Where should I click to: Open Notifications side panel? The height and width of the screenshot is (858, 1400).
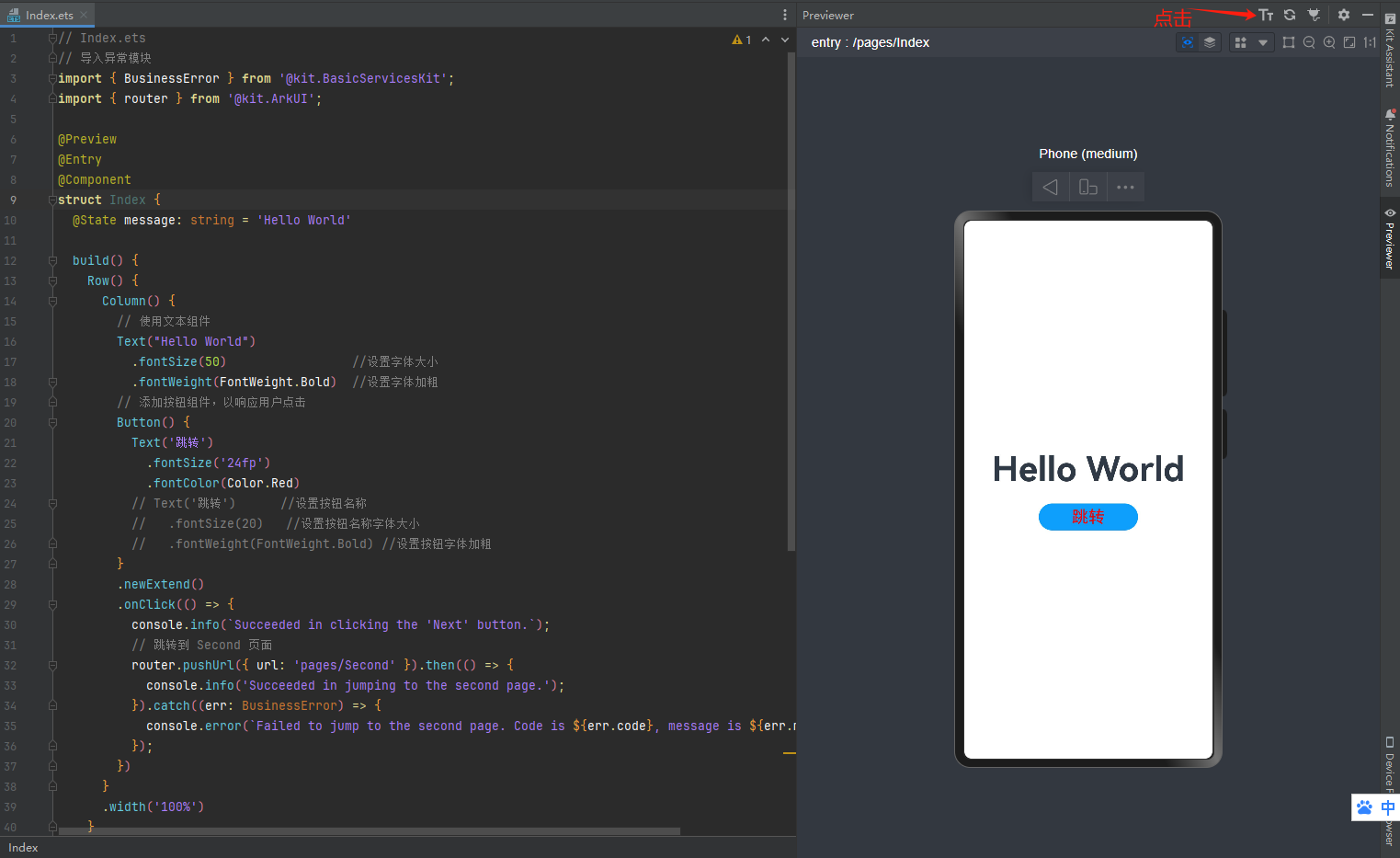coord(1390,147)
